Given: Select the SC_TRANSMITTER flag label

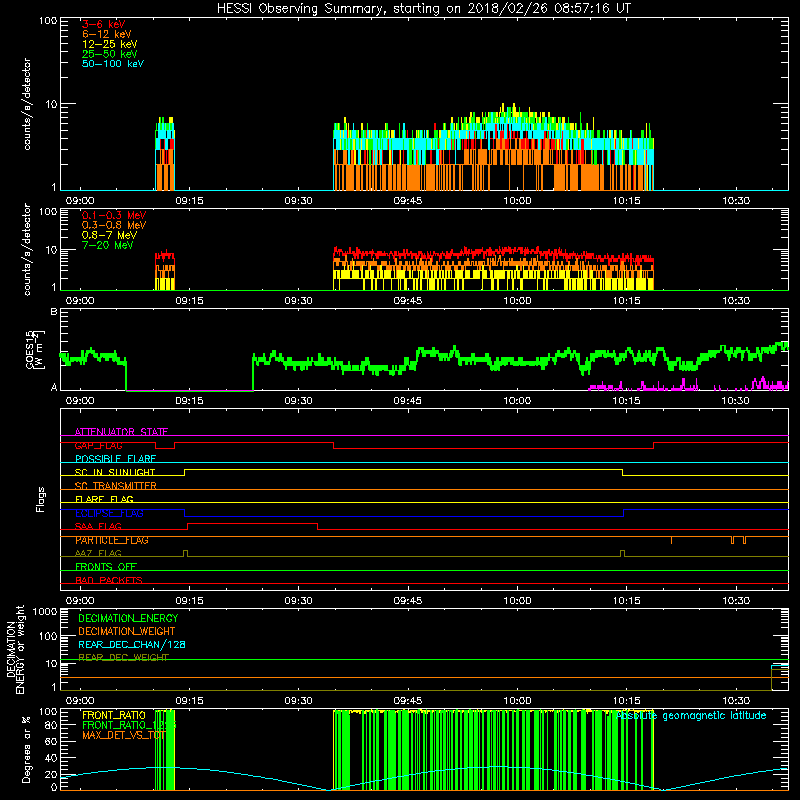Looking at the screenshot, I should tap(116, 486).
